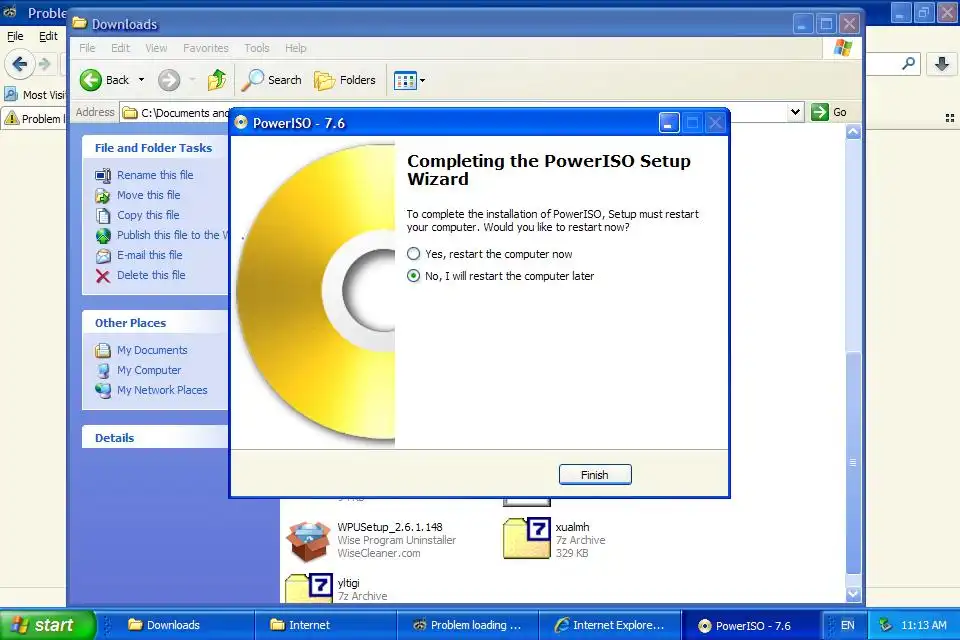Click the EN language indicator in tray
960x640 pixels.
[x=847, y=625]
